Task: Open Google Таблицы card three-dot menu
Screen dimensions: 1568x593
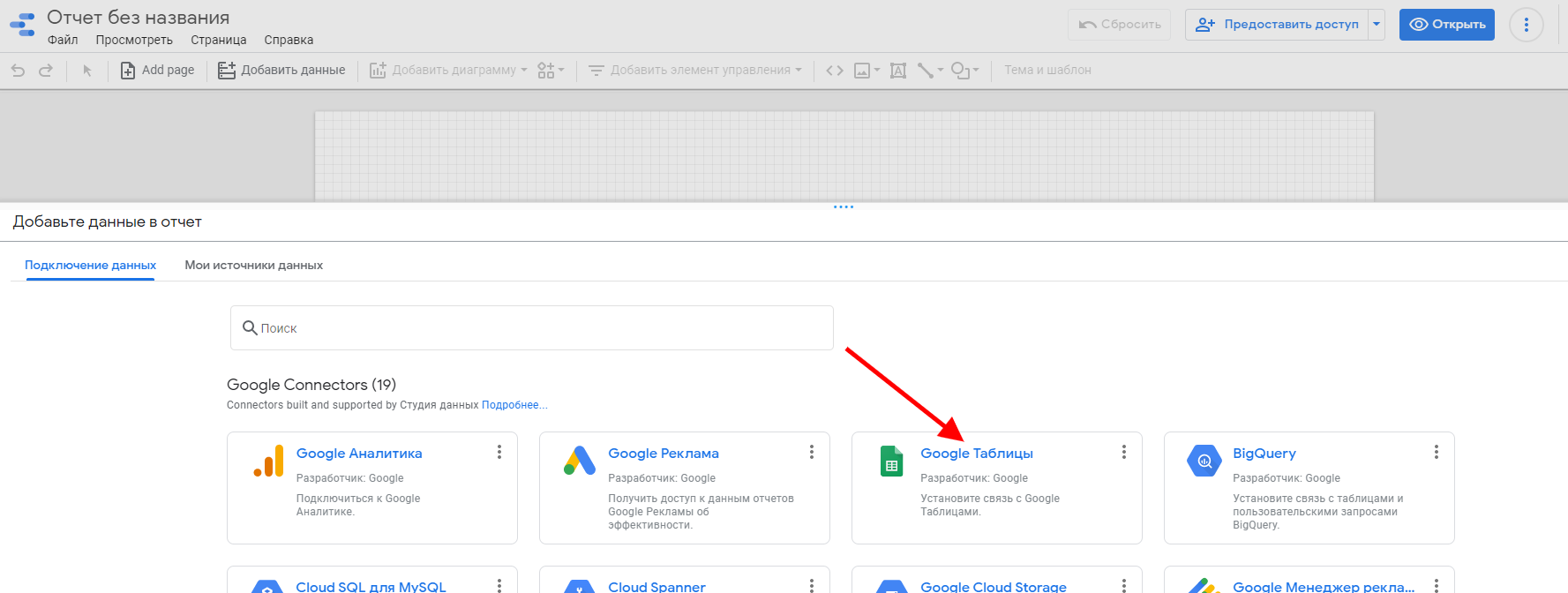Action: [x=1124, y=452]
